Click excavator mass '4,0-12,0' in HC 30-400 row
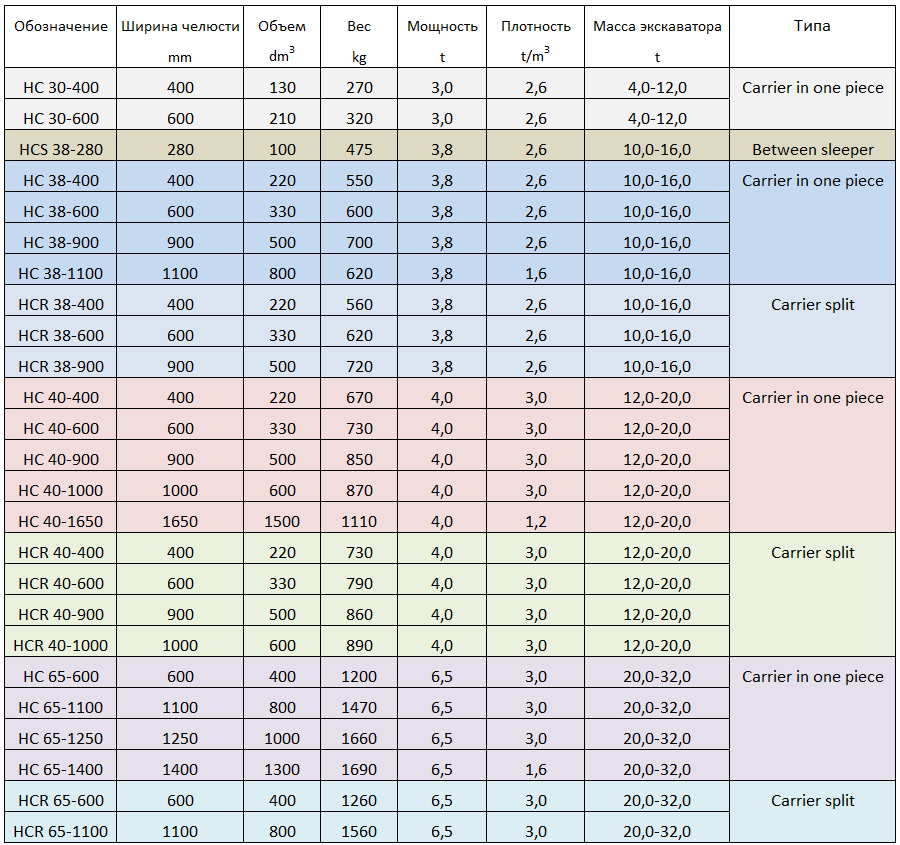 (657, 87)
